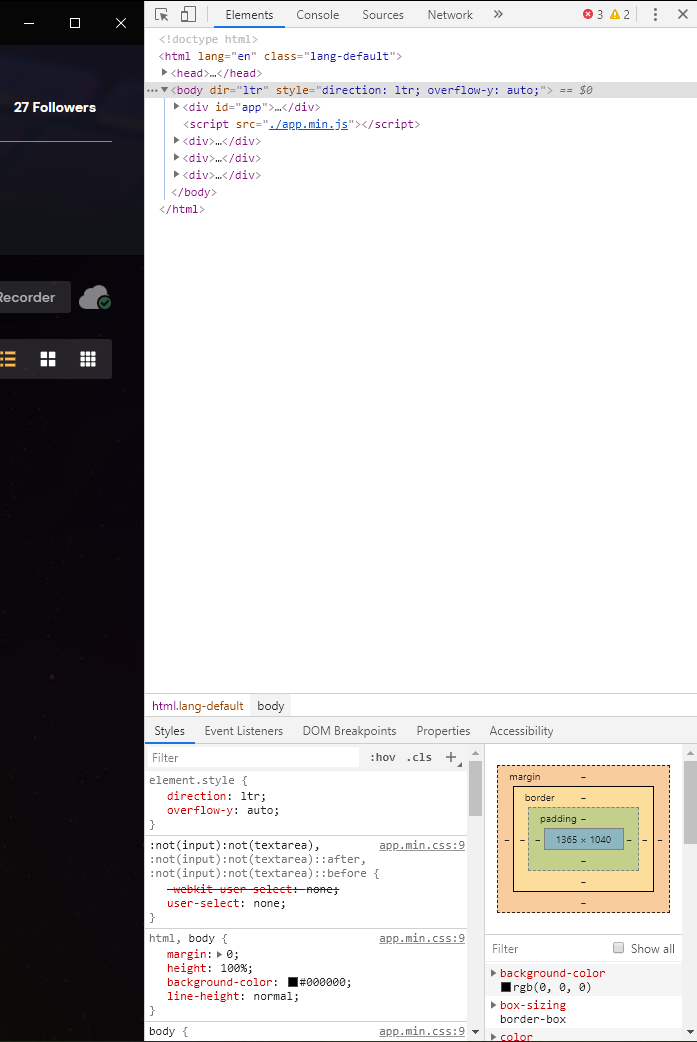Open the Elements tab
This screenshot has height=1042, width=697.
coord(249,15)
